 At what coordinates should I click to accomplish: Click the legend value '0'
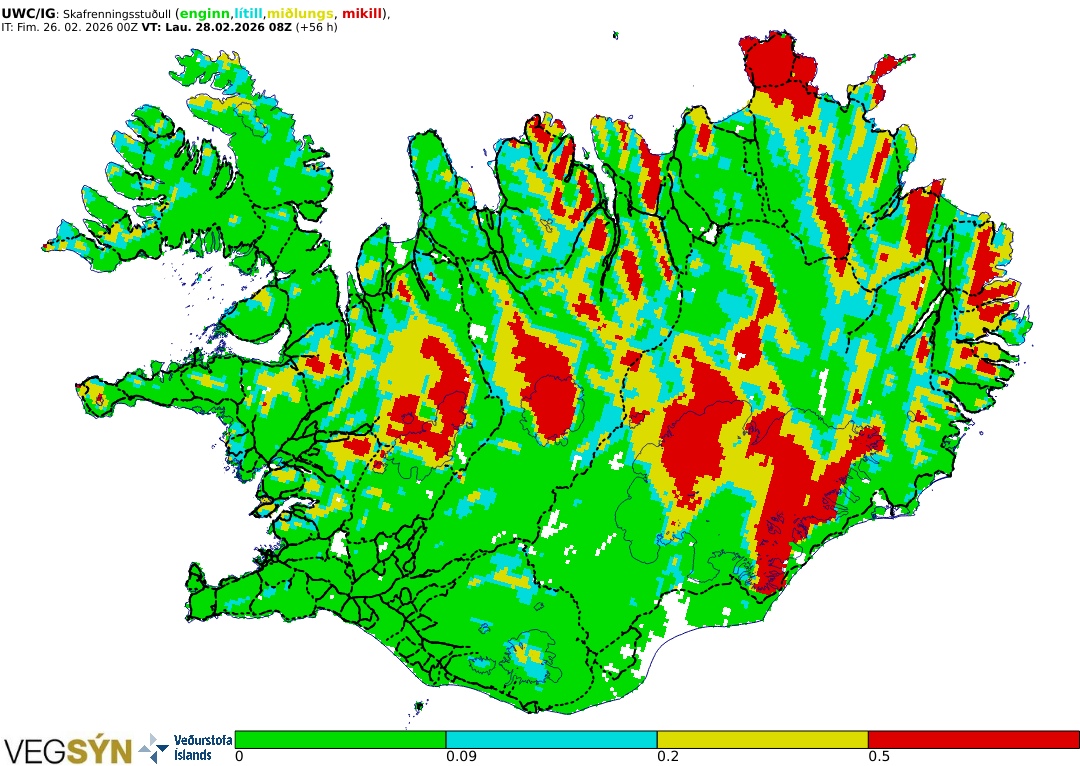coord(239,756)
